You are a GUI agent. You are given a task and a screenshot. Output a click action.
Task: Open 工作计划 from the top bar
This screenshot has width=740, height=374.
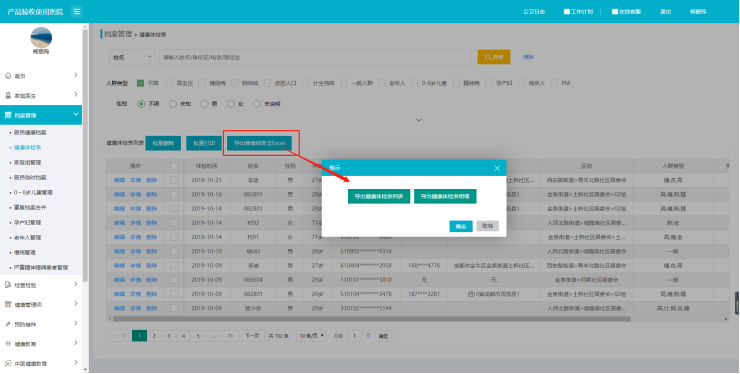pos(579,11)
